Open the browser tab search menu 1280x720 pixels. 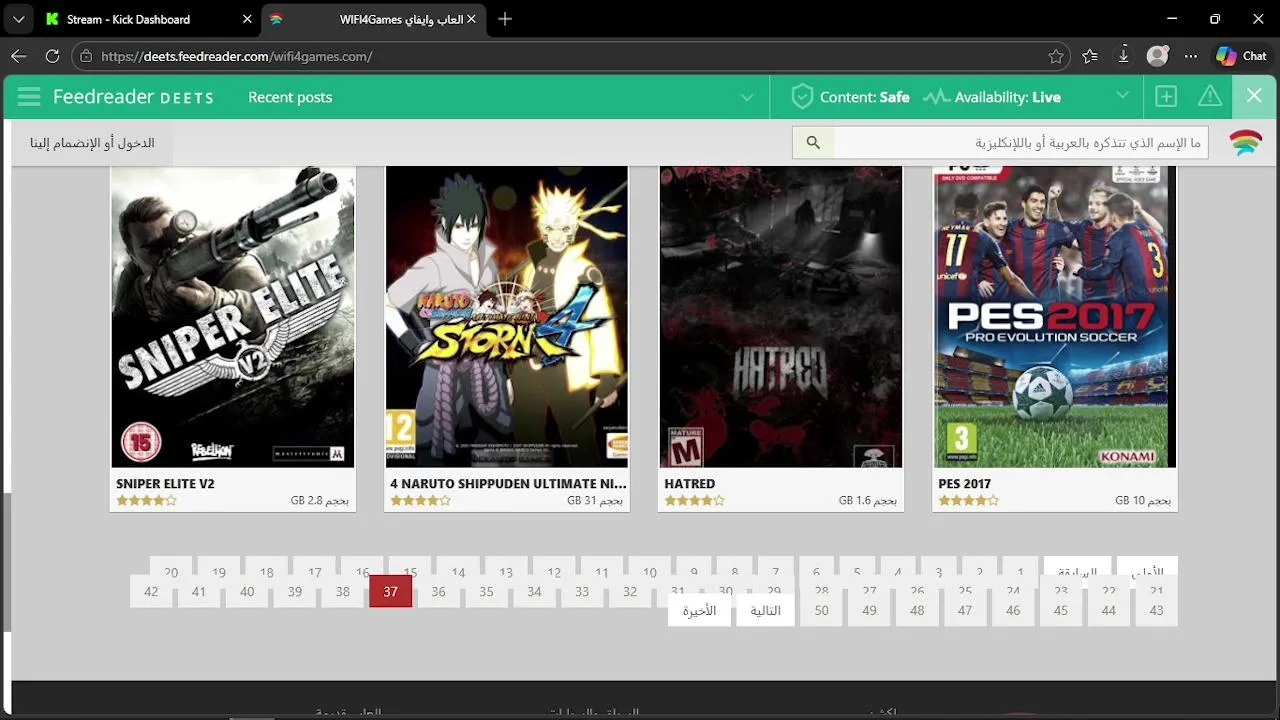18,19
